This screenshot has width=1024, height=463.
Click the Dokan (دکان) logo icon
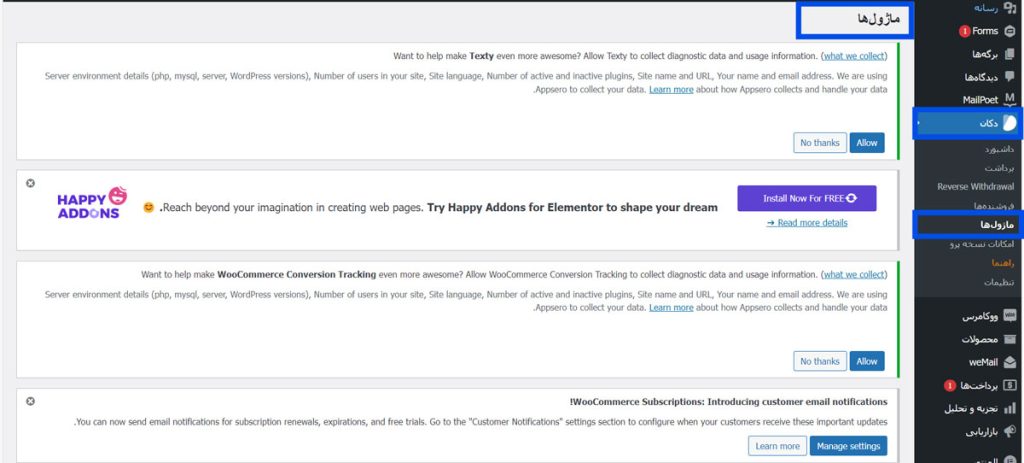(1009, 123)
